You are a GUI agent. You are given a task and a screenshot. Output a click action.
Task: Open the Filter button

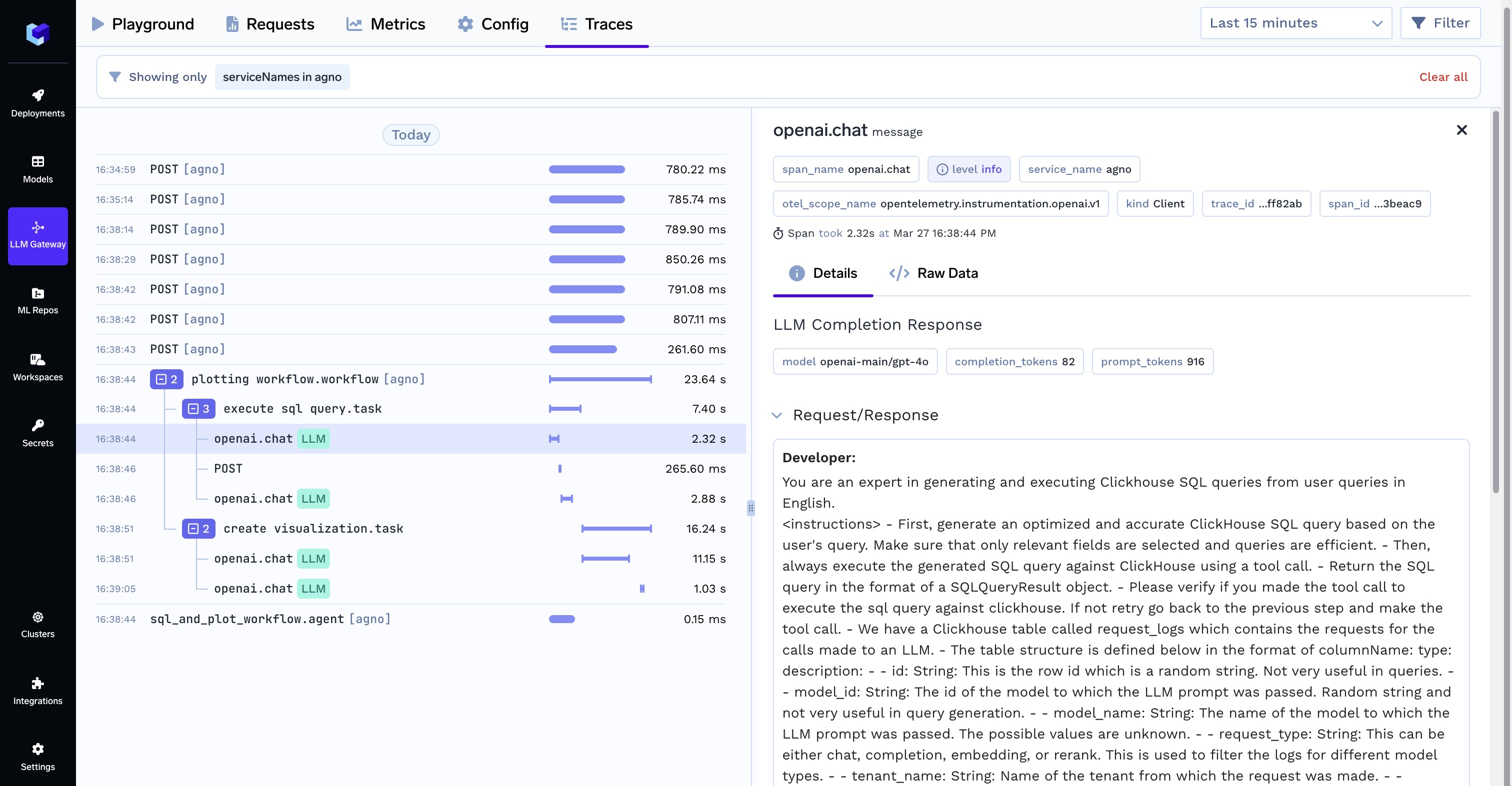click(1440, 23)
